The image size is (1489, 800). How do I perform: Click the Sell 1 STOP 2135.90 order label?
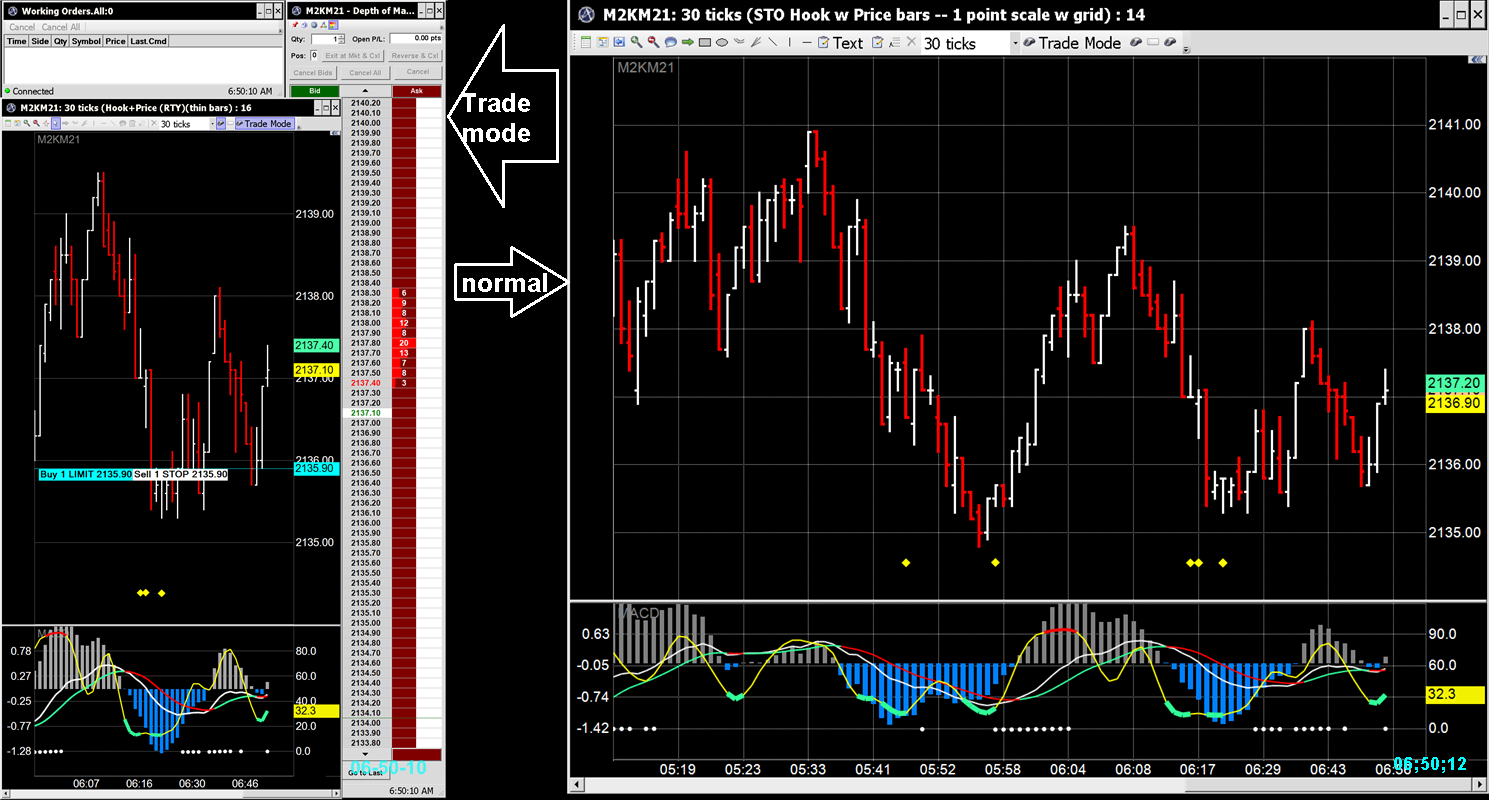pyautogui.click(x=180, y=474)
